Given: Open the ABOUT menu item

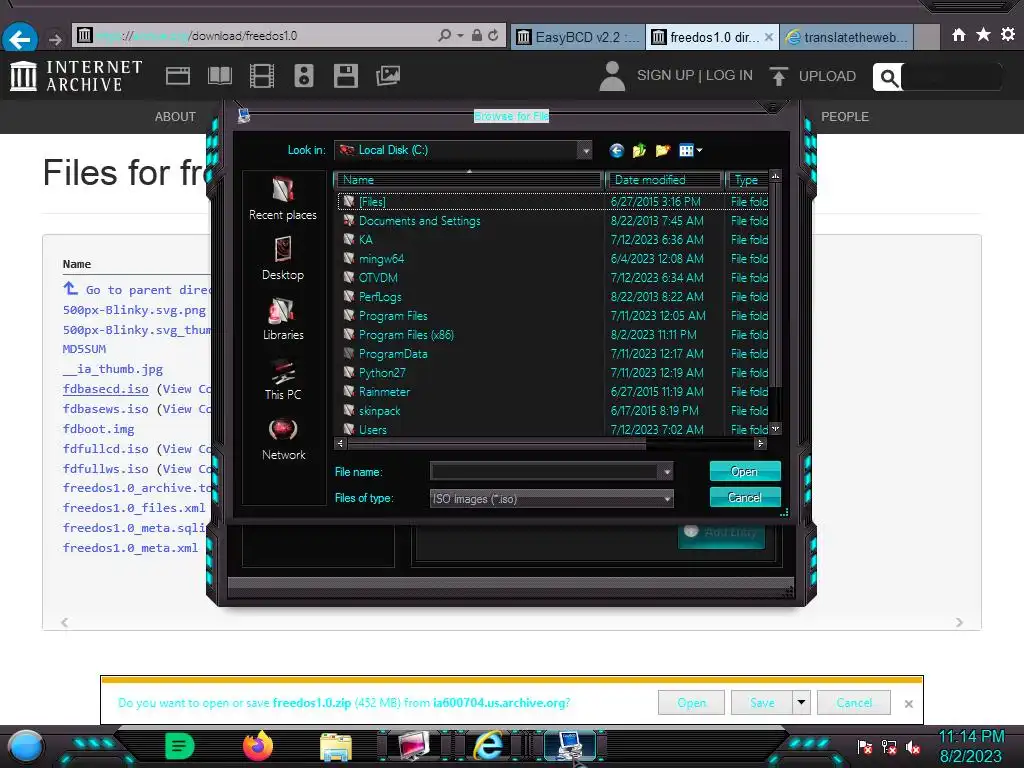Looking at the screenshot, I should click(x=175, y=117).
